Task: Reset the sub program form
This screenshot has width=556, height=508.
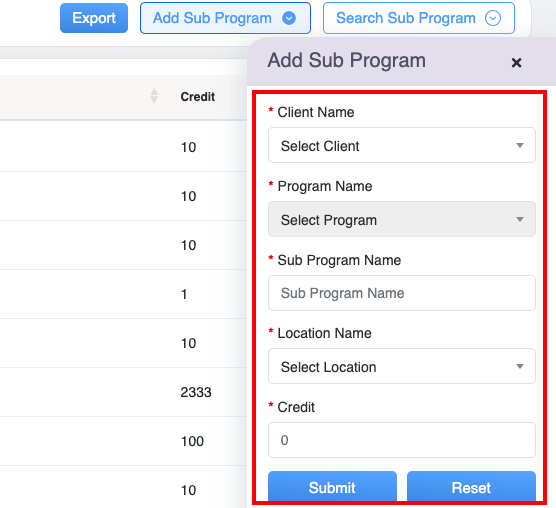Action: 471,486
